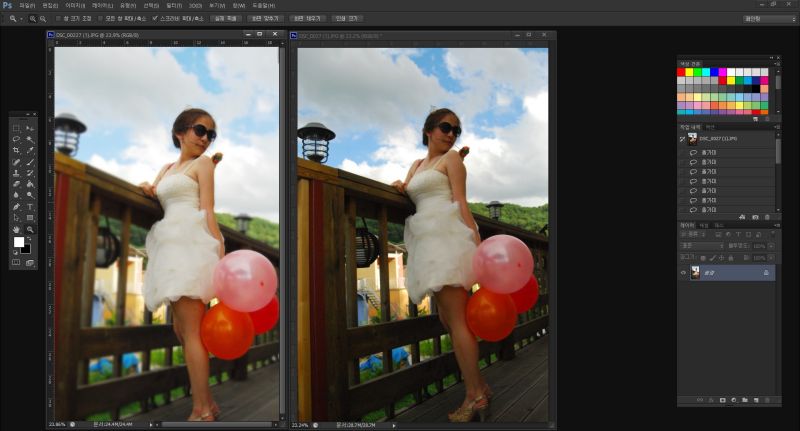This screenshot has width=800, height=431.
Task: Toggle lock transparent pixels in Layers panel
Action: click(703, 258)
